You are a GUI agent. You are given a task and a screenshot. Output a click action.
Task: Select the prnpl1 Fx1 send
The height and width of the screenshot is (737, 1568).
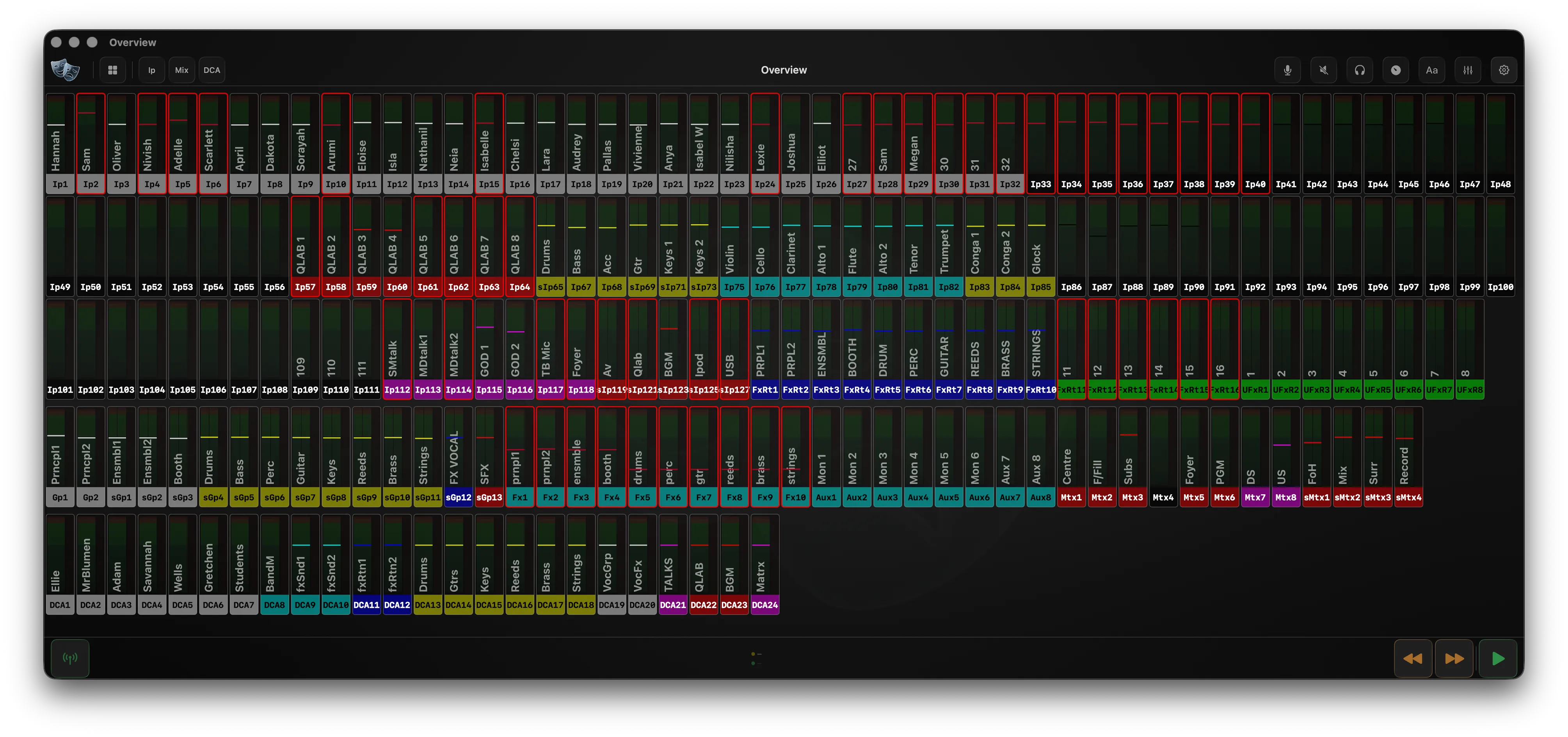(x=520, y=456)
